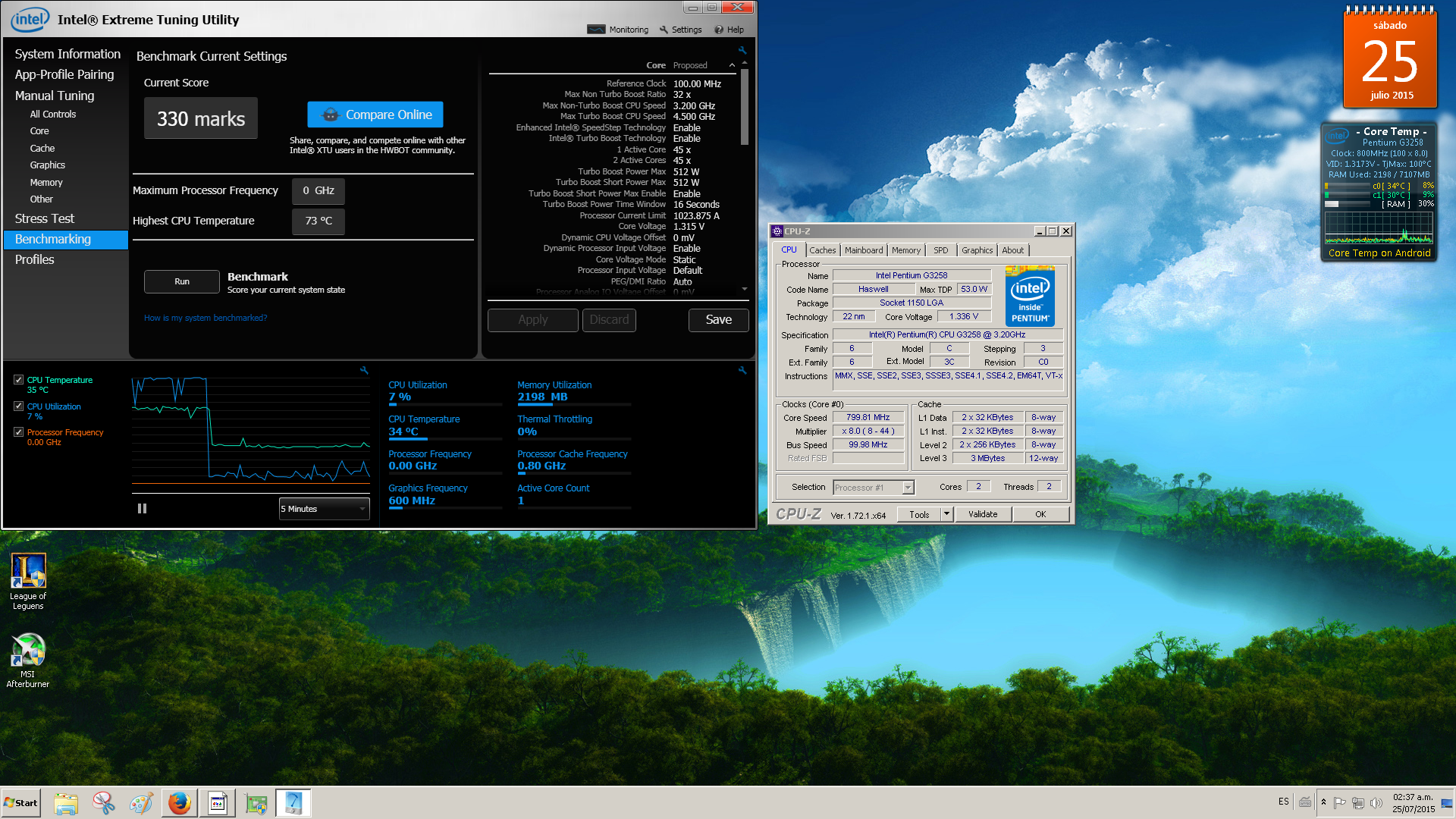1456x819 pixels.
Task: Open League of Legends desktop shortcut
Action: click(28, 582)
